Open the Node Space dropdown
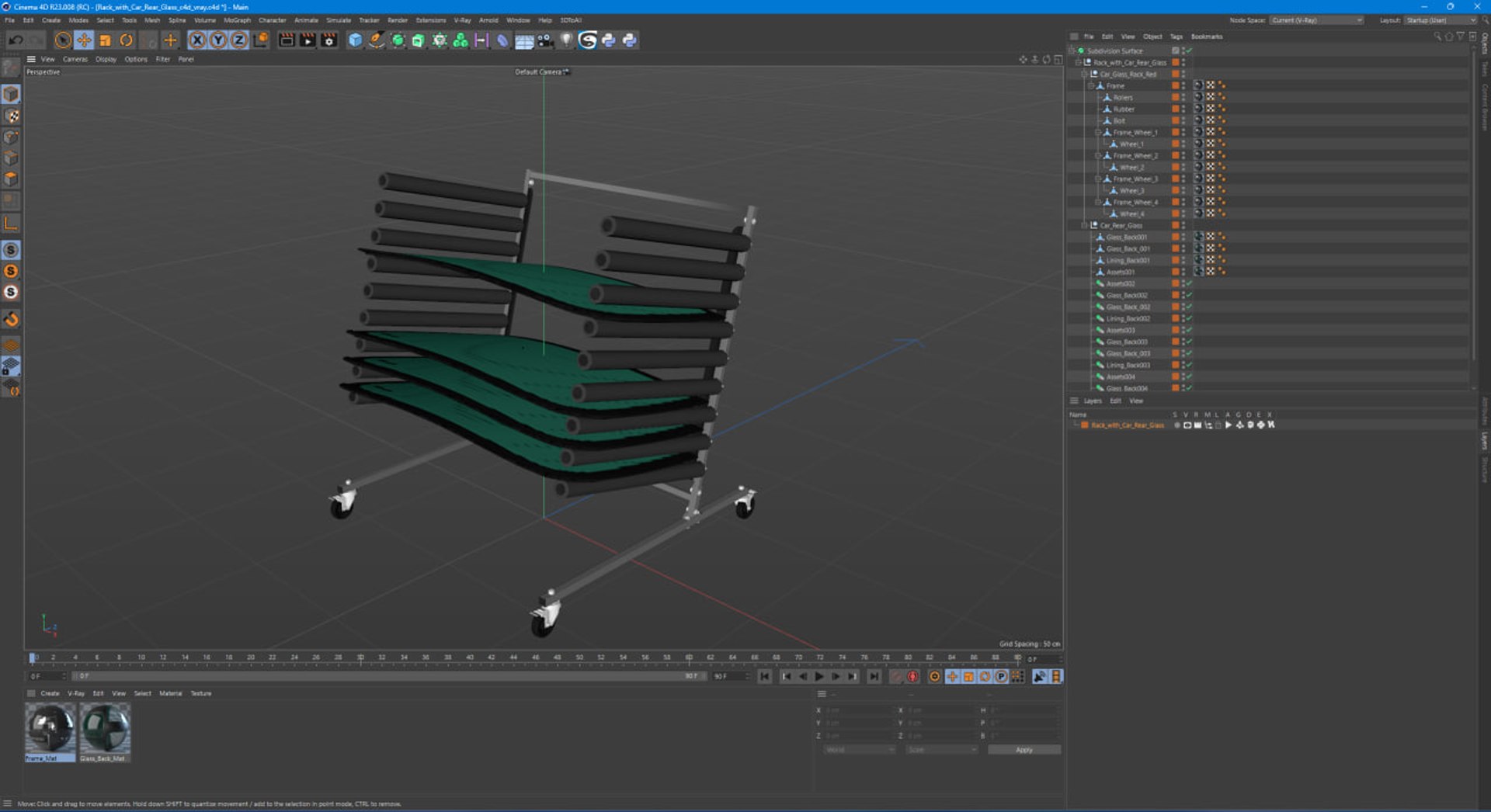This screenshot has height=812, width=1491. pos(1316,20)
